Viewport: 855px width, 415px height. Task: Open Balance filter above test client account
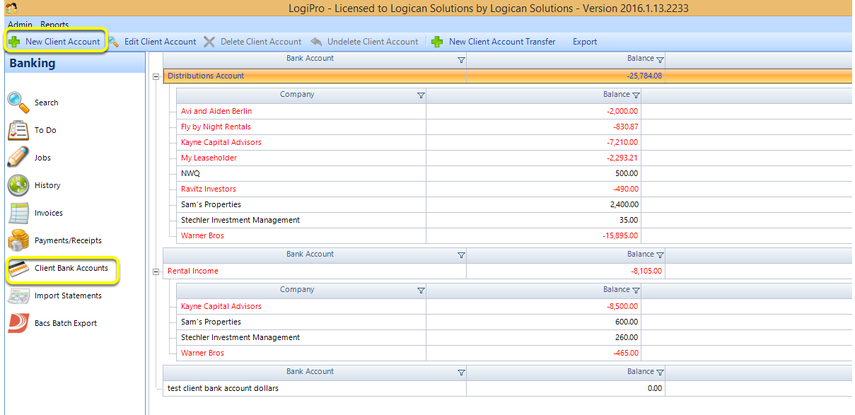tap(660, 372)
